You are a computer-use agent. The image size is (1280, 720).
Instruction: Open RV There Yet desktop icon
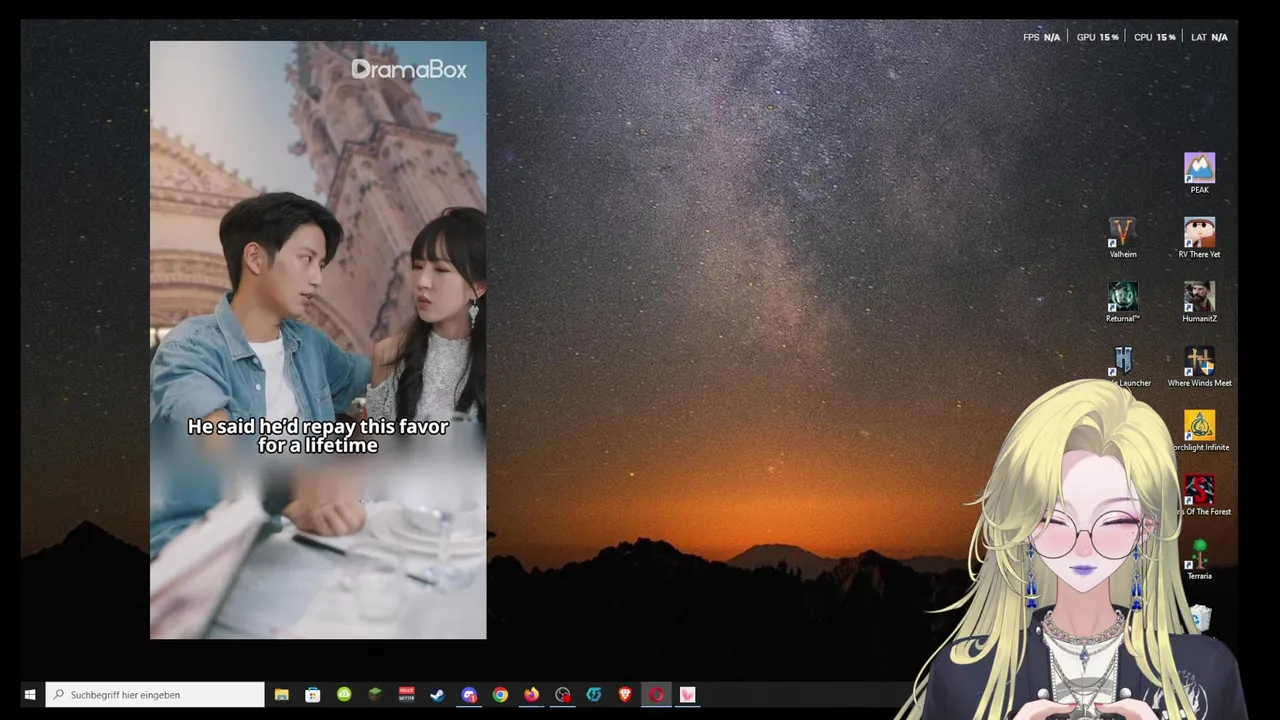1199,238
